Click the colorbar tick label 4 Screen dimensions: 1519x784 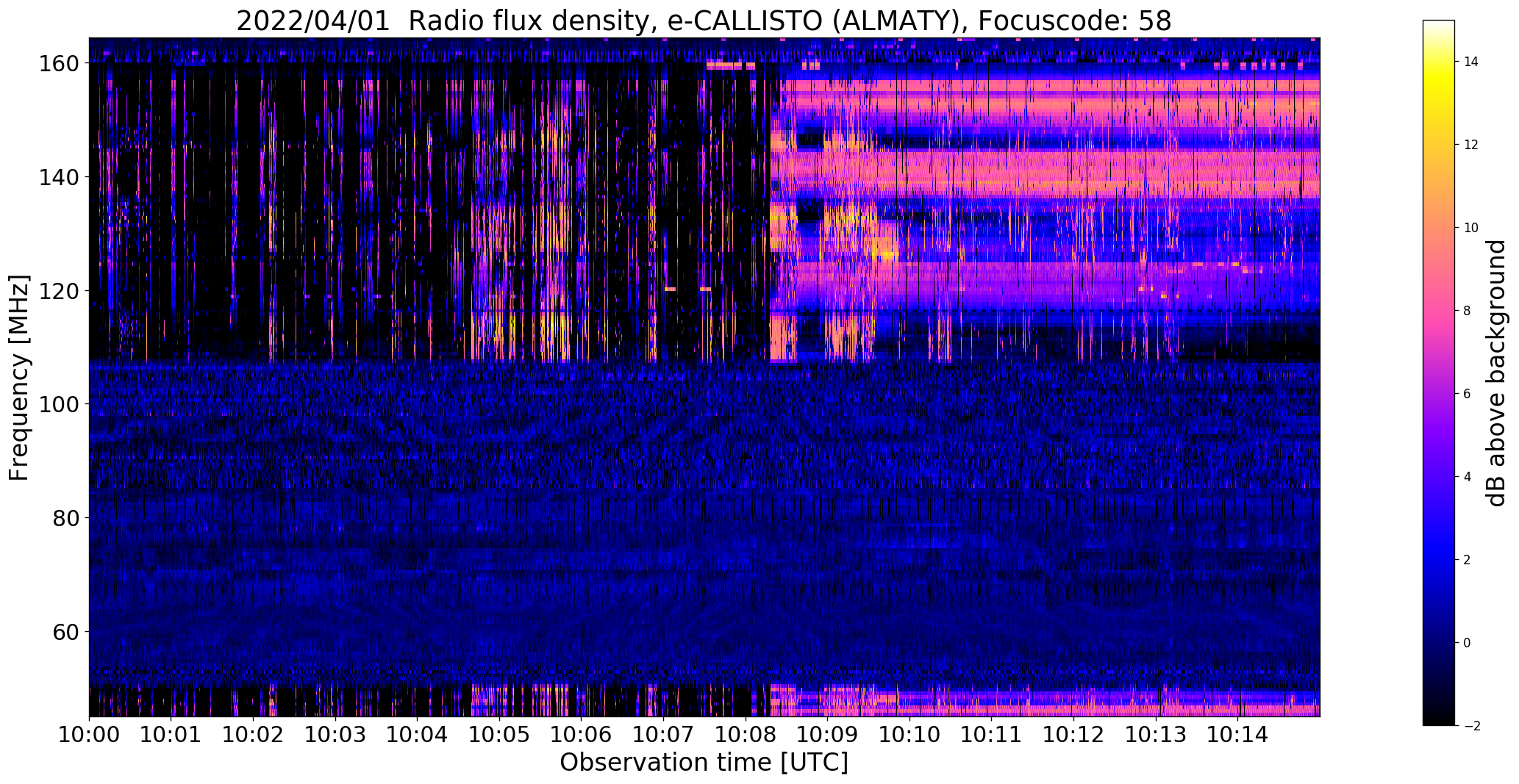tap(1468, 477)
